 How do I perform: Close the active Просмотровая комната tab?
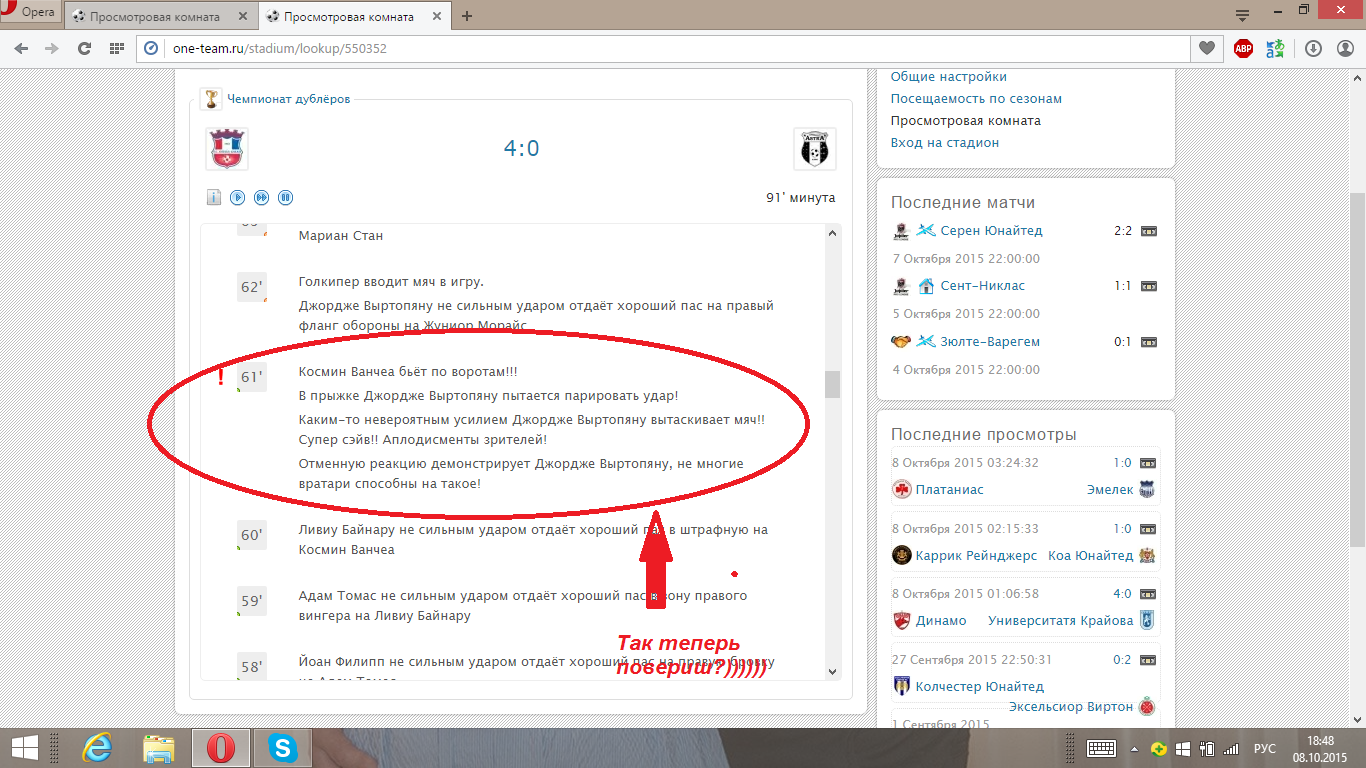click(x=439, y=16)
